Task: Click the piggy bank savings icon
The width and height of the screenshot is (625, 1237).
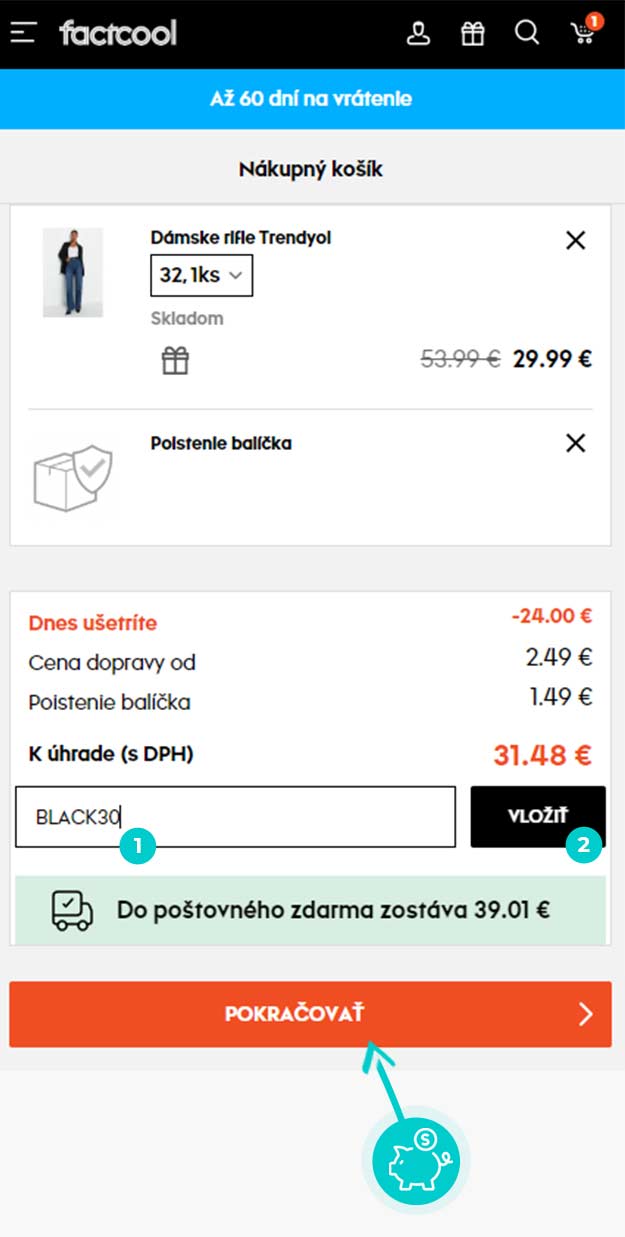Action: 415,1160
